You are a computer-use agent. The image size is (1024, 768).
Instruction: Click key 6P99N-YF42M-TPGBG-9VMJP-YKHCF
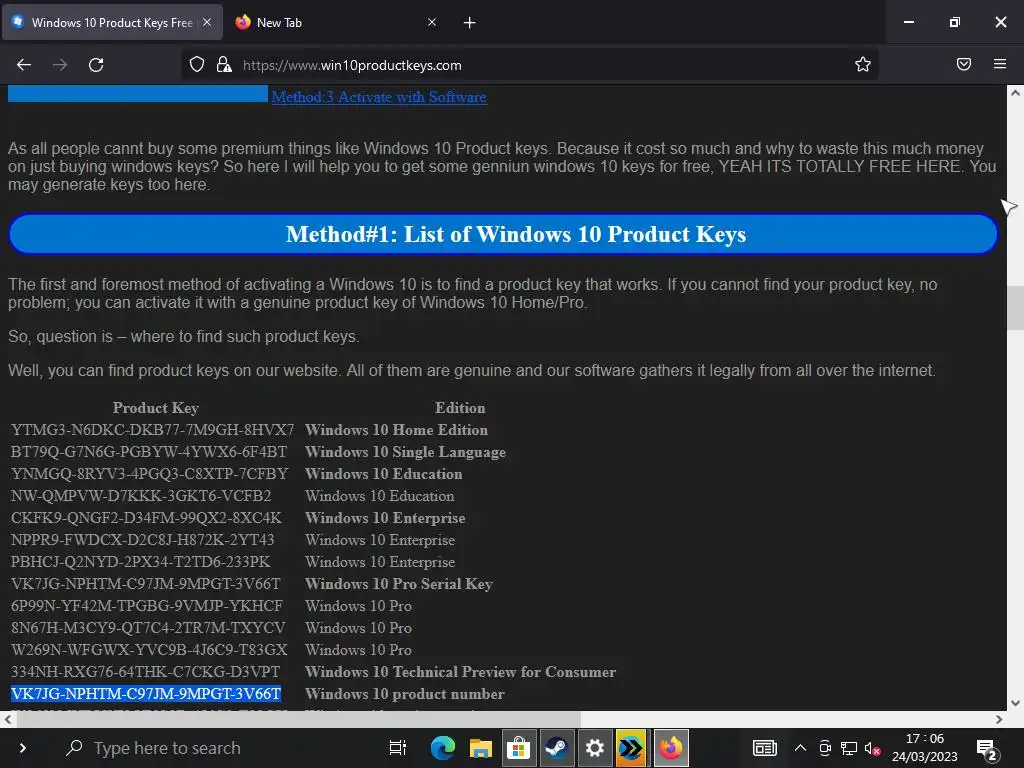(x=146, y=606)
